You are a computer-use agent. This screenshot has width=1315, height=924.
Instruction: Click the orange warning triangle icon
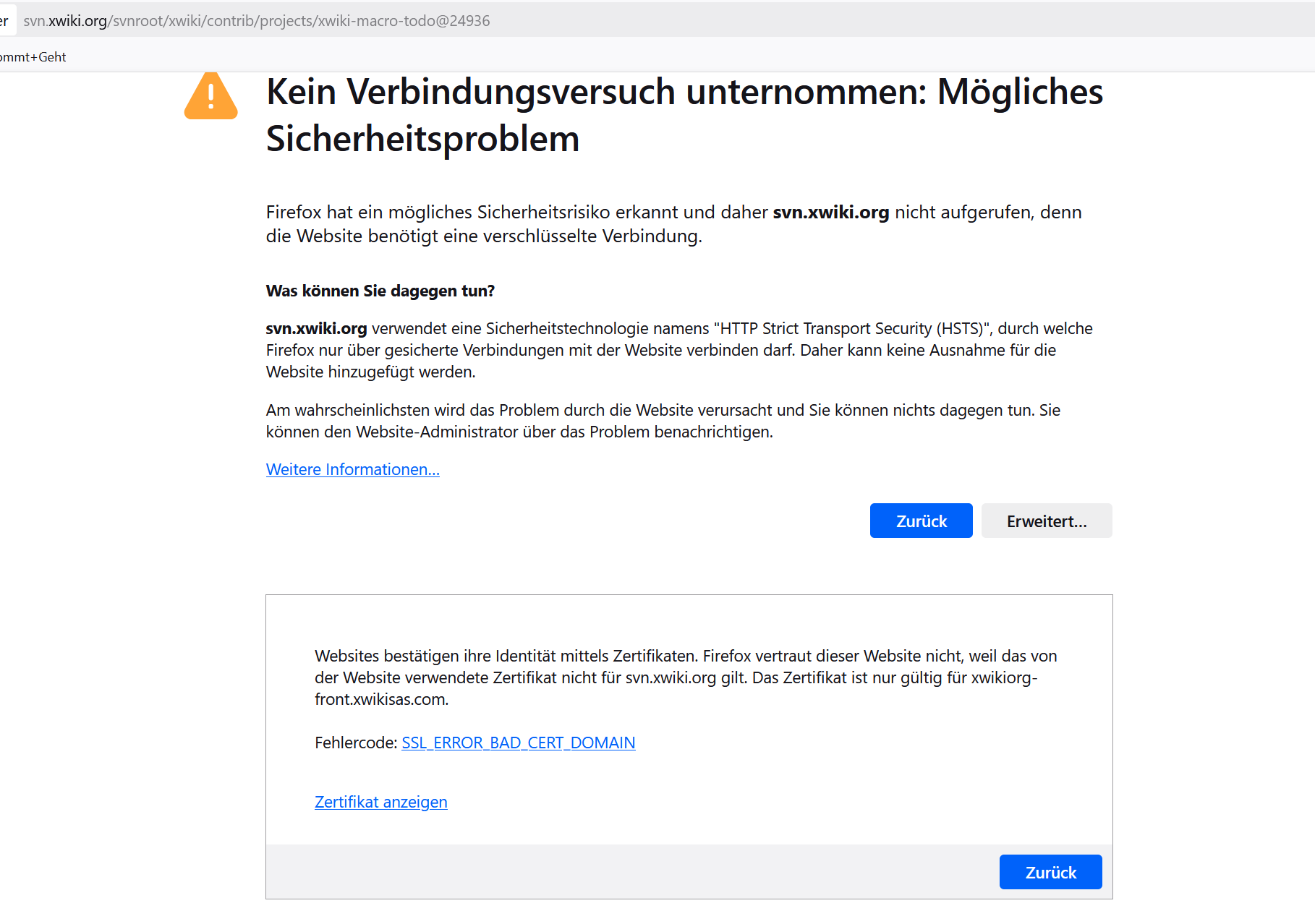[x=210, y=97]
